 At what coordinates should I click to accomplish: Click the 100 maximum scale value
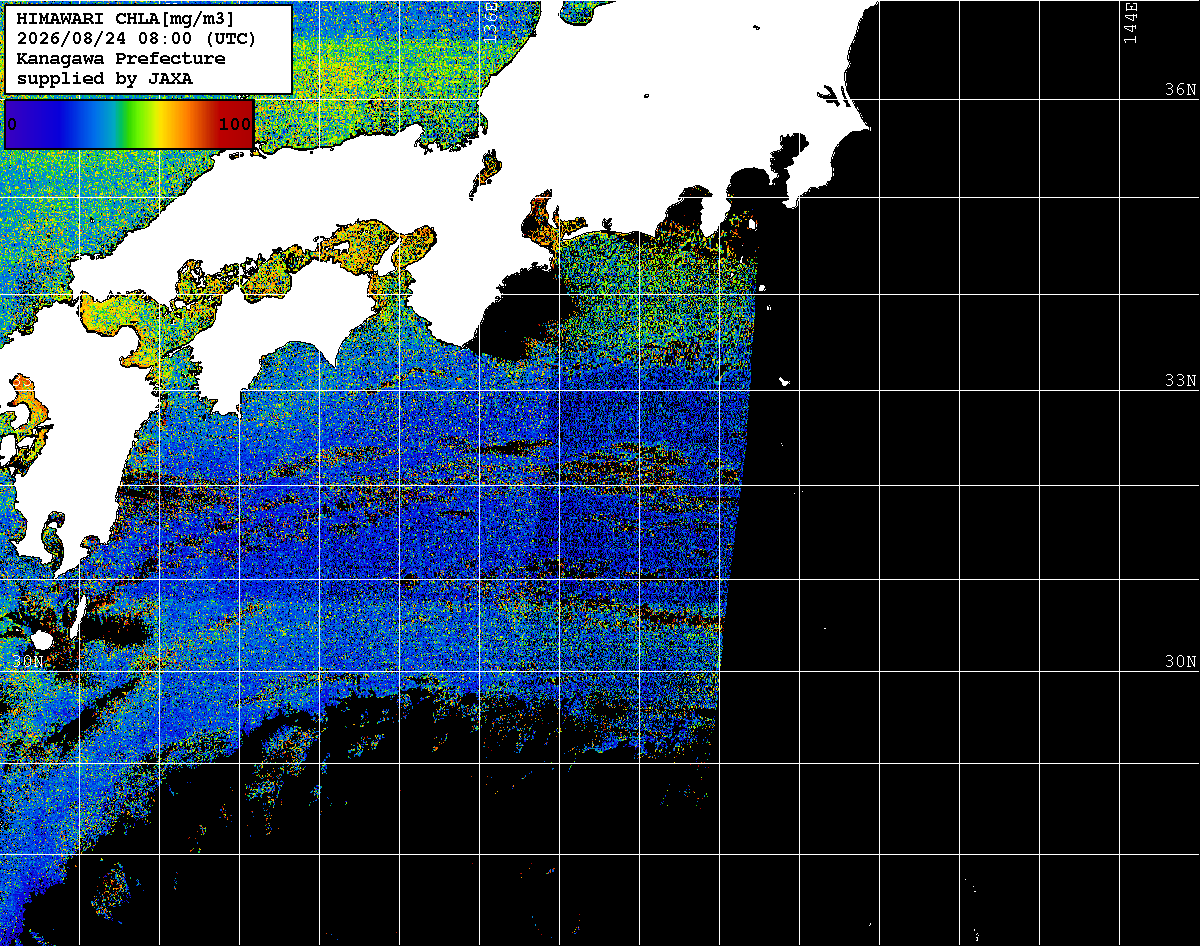click(x=235, y=125)
